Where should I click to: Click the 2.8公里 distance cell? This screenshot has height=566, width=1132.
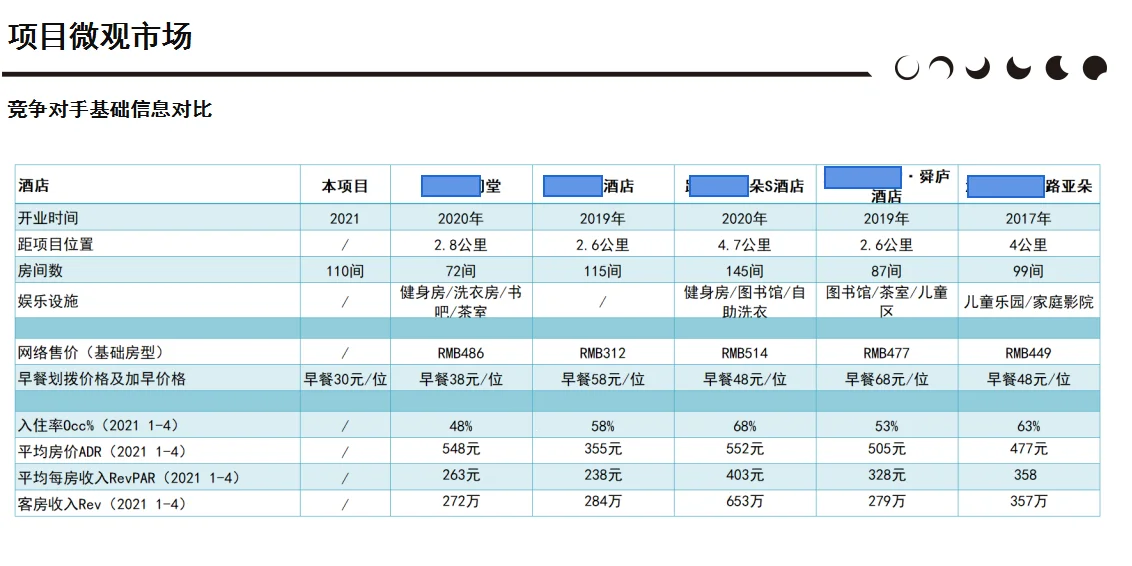point(461,245)
